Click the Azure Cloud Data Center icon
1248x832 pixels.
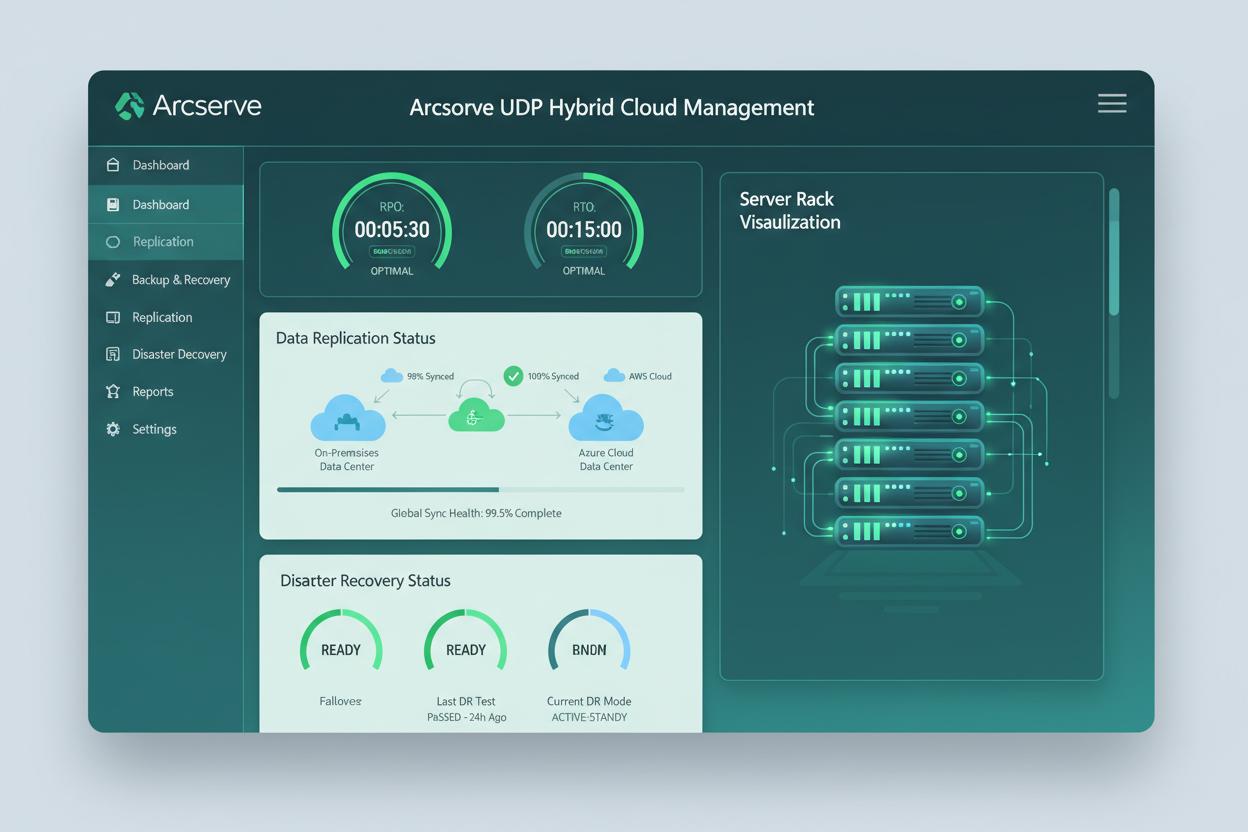coord(606,418)
